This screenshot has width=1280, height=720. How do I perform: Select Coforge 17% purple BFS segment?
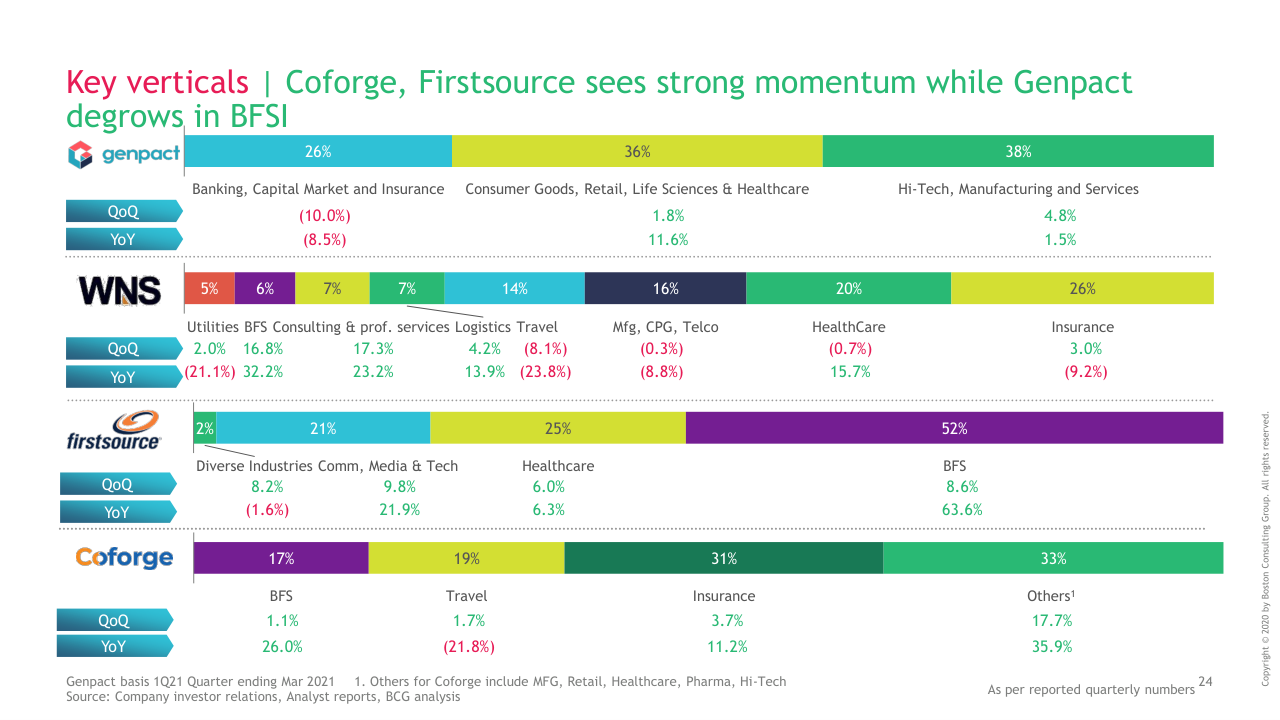281,558
